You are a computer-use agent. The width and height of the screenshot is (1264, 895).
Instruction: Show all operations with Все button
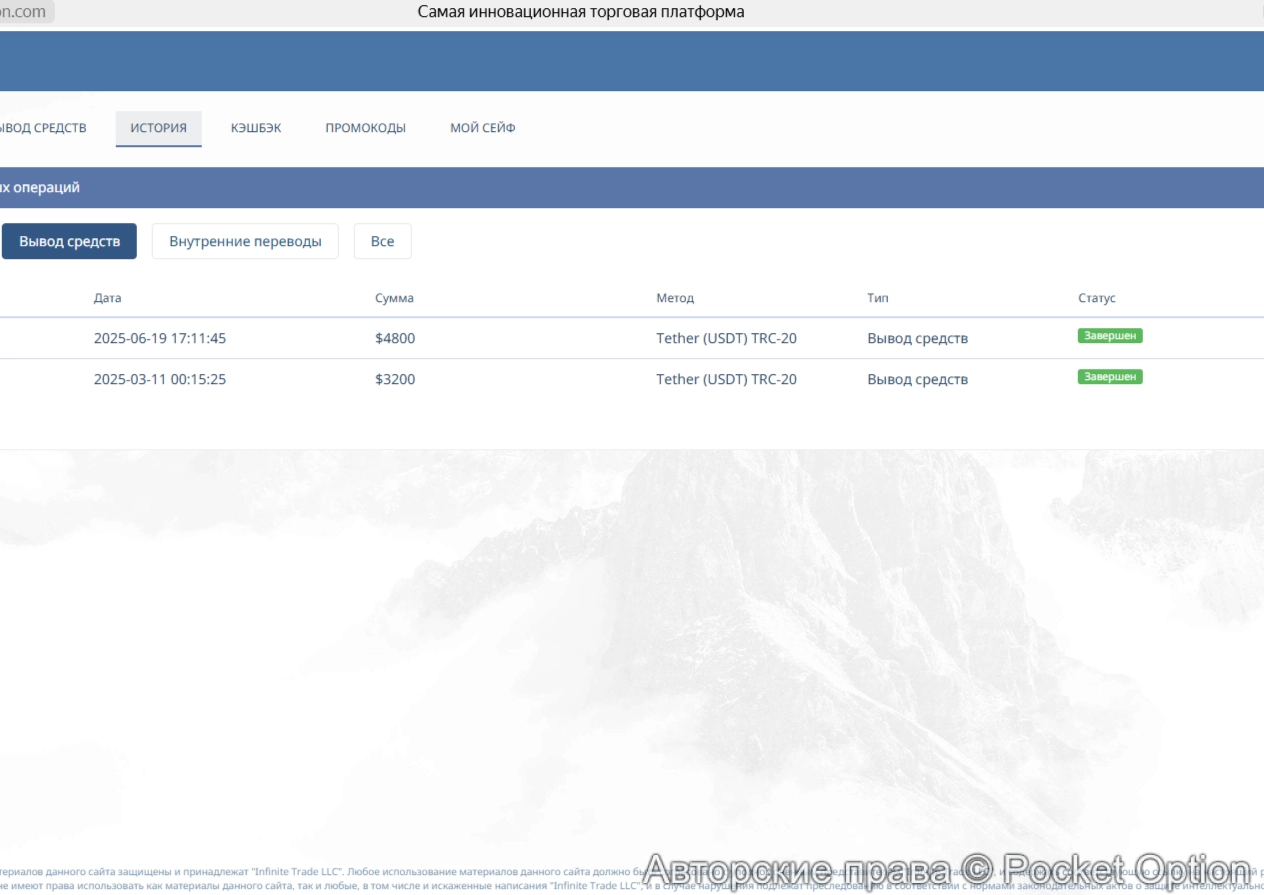pos(382,241)
